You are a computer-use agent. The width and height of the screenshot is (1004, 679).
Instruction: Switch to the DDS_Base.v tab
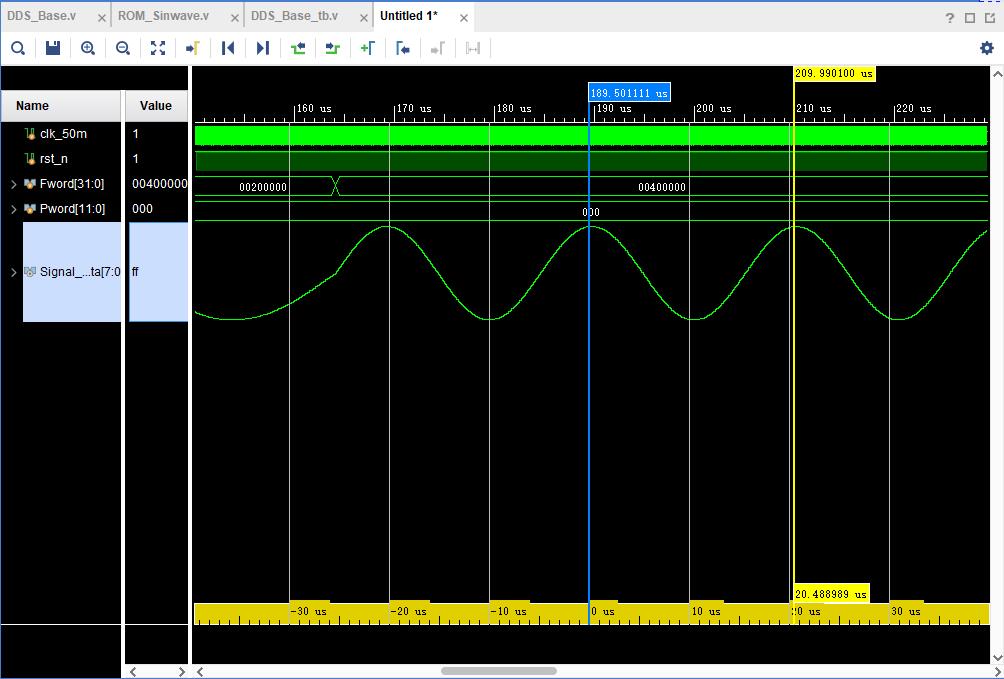[x=42, y=16]
